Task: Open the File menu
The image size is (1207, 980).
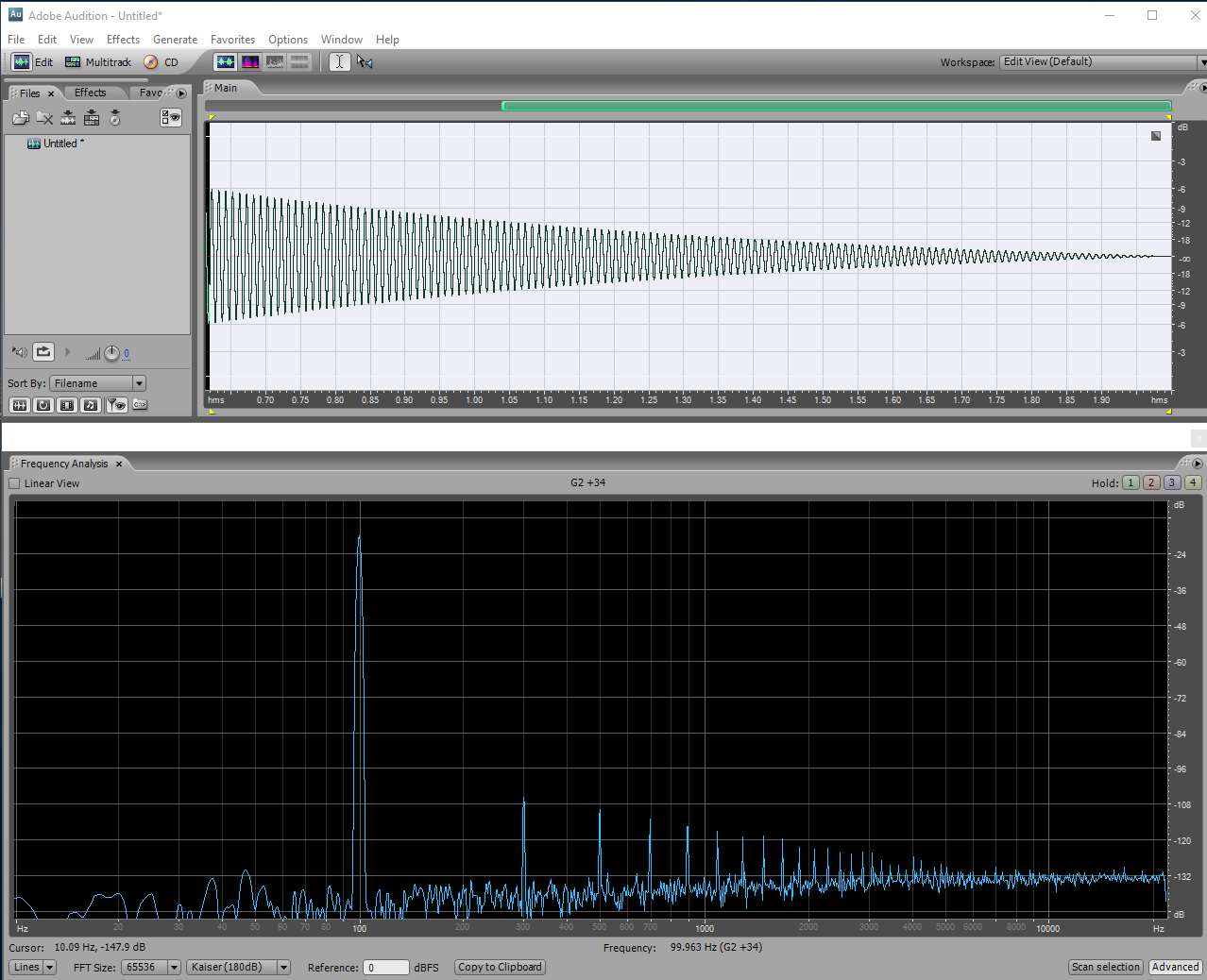Action: [x=16, y=40]
